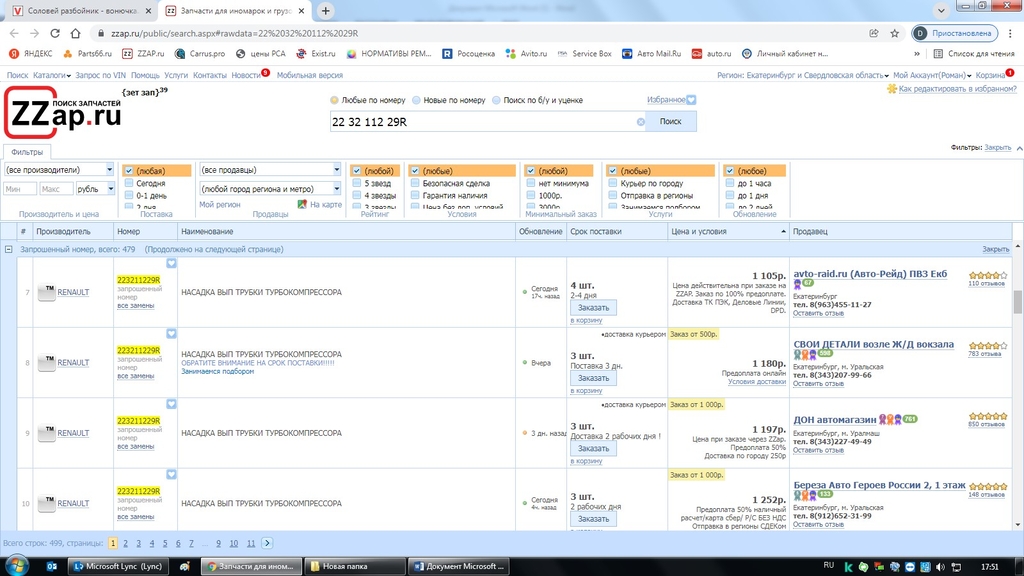Reload the page with the refresh icon
This screenshot has width=1024, height=576.
pyautogui.click(x=55, y=33)
